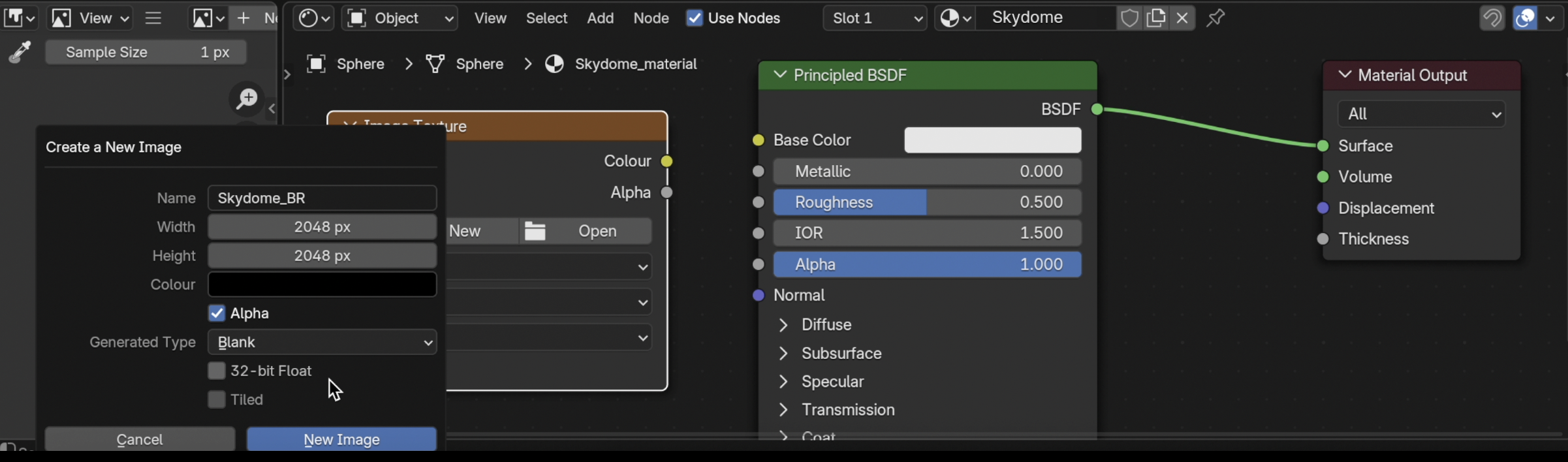Toggle the pin node tree icon
This screenshot has width=1568, height=462.
tap(1215, 18)
